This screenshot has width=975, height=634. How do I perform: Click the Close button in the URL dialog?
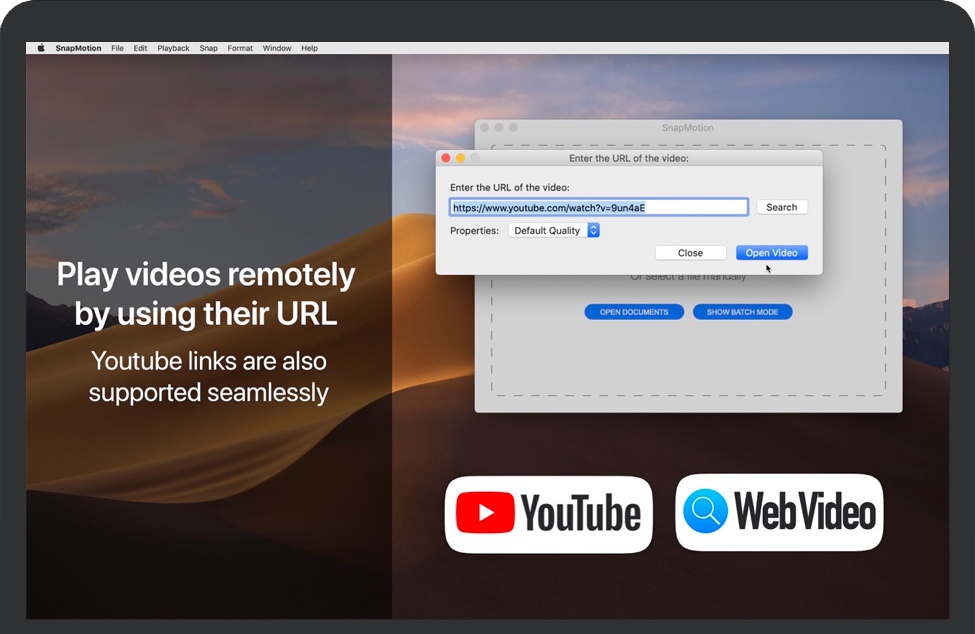pos(690,253)
